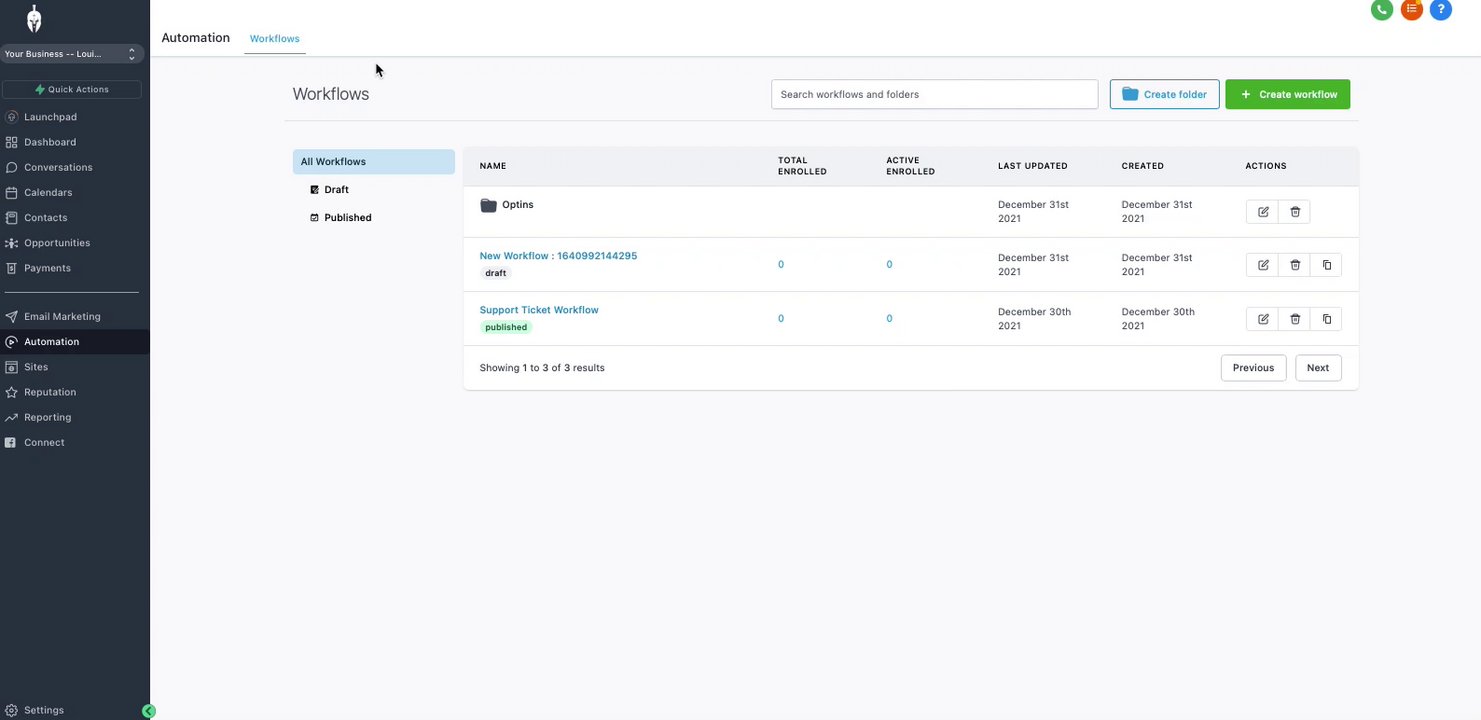
Task: Delete the Optins folder via trash icon
Action: pos(1295,212)
